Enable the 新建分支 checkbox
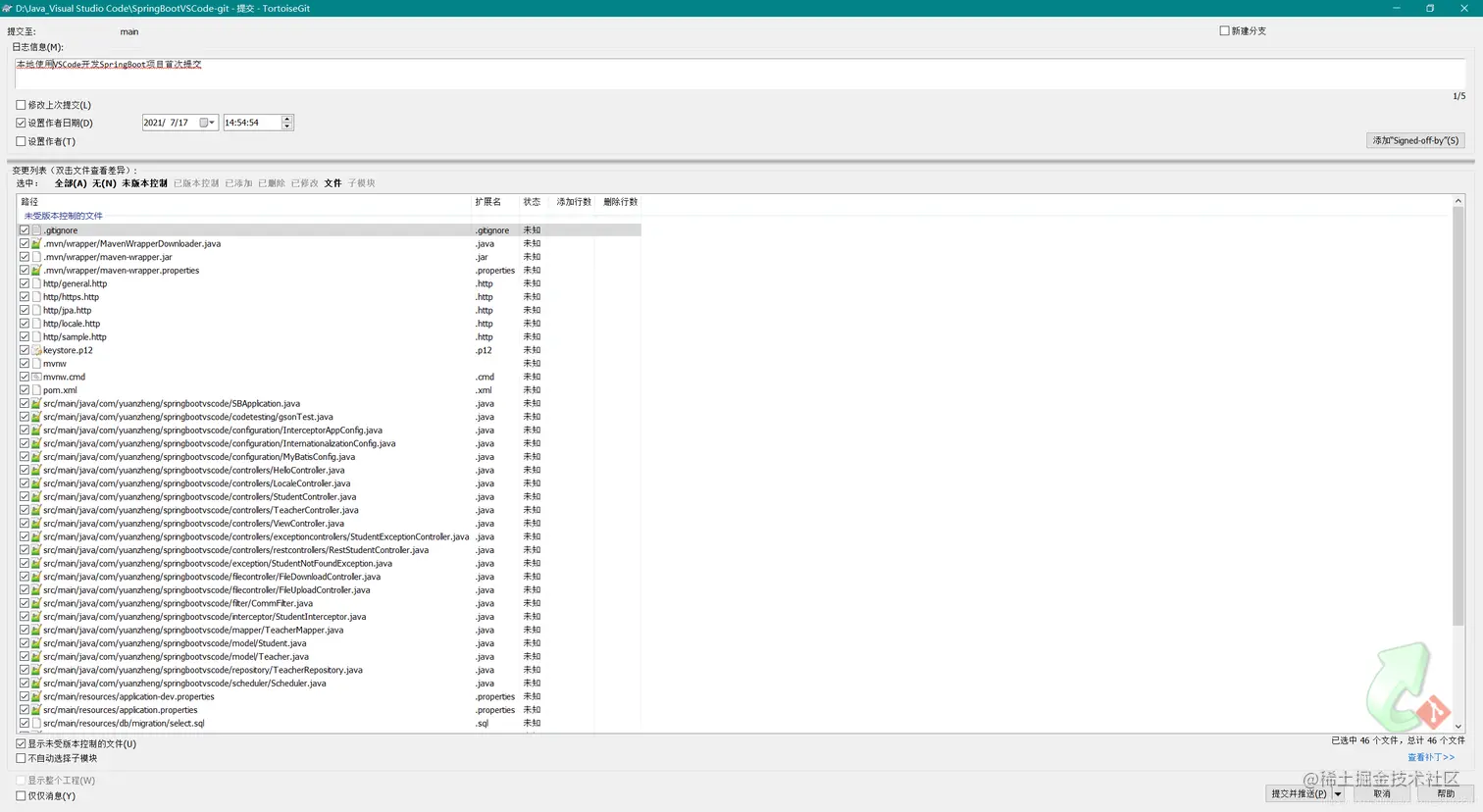Image resolution: width=1483 pixels, height=812 pixels. tap(1224, 30)
